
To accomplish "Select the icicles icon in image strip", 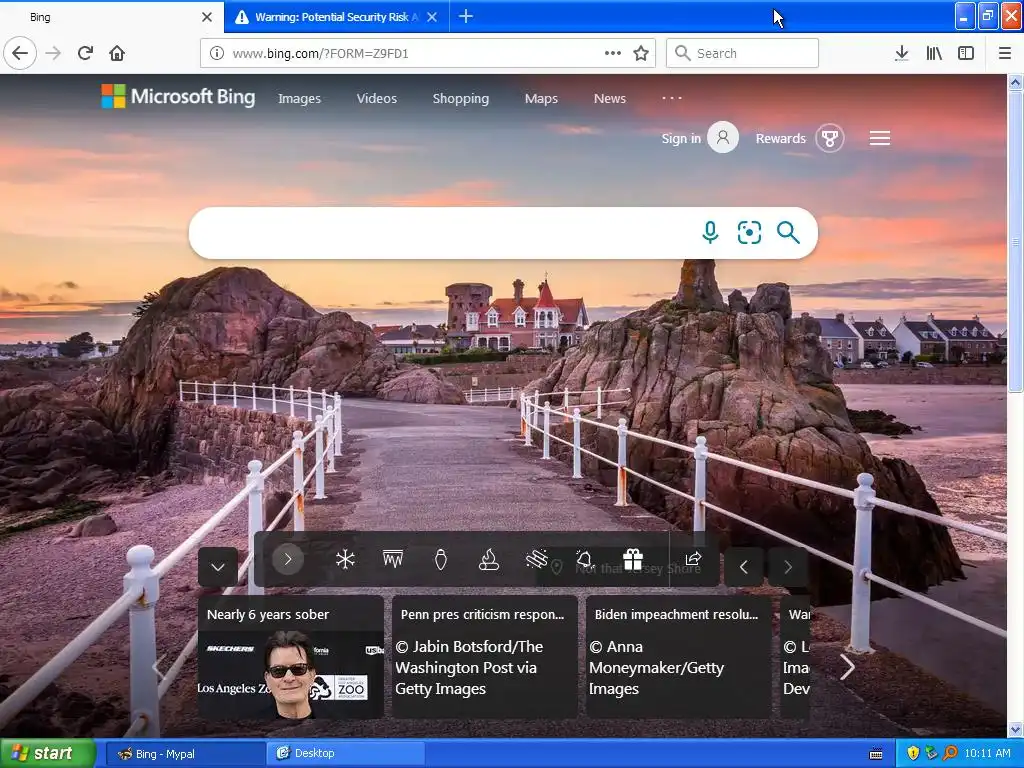I will click(x=393, y=558).
